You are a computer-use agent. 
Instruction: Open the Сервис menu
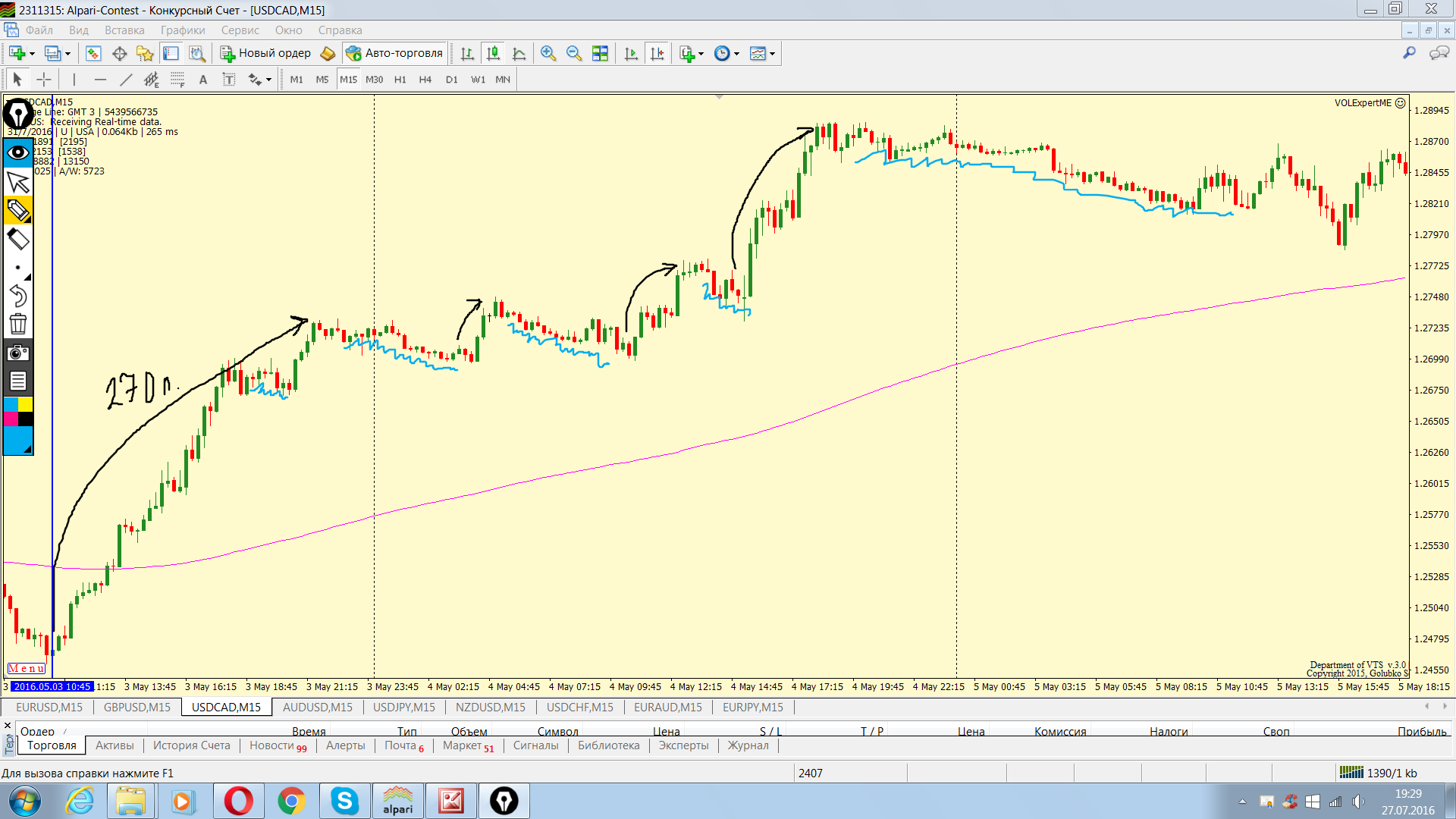(240, 30)
